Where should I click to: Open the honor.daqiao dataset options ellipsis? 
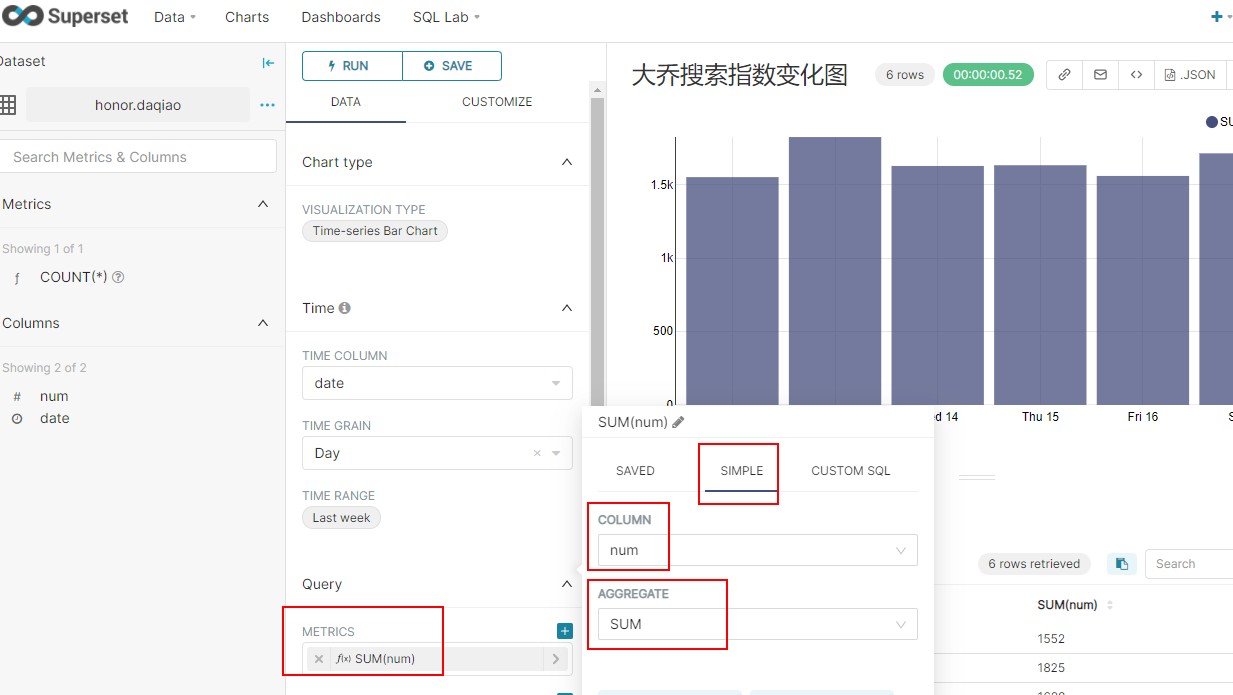pyautogui.click(x=267, y=105)
